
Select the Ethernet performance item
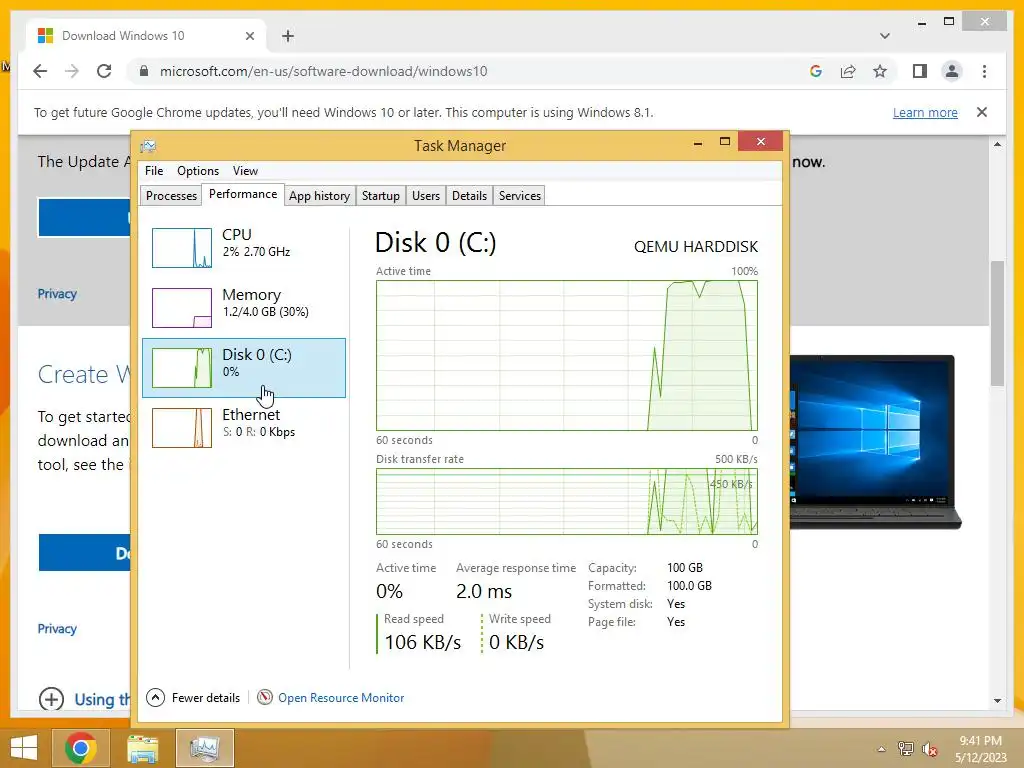coord(244,428)
